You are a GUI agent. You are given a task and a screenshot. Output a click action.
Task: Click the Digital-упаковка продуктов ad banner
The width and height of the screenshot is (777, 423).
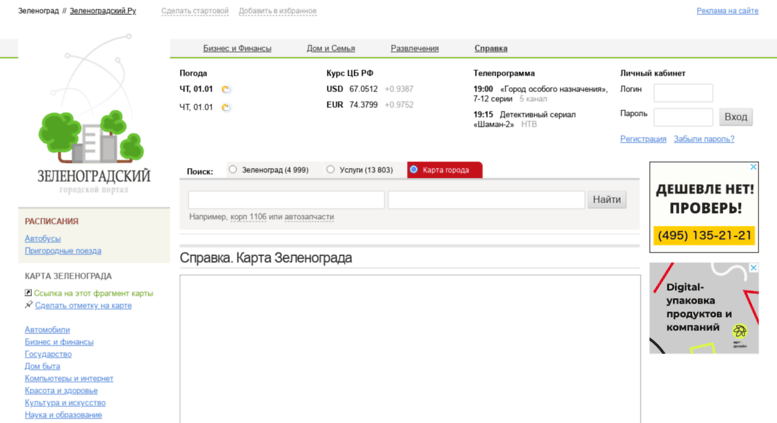click(x=704, y=308)
